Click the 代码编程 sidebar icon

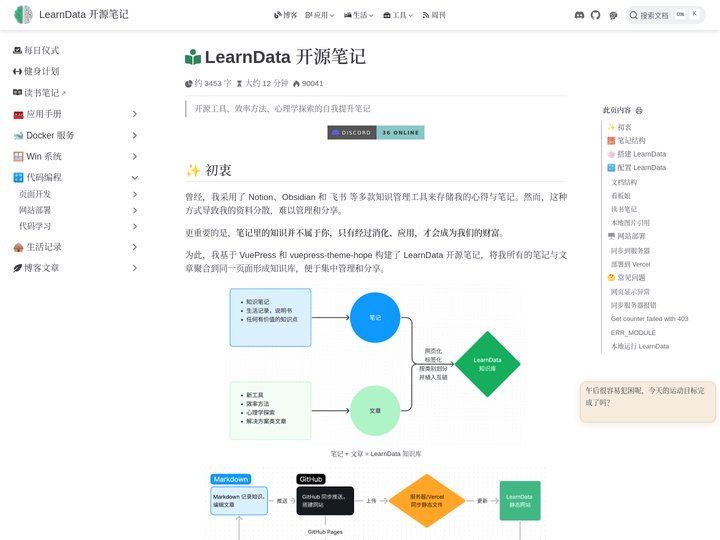[x=18, y=177]
